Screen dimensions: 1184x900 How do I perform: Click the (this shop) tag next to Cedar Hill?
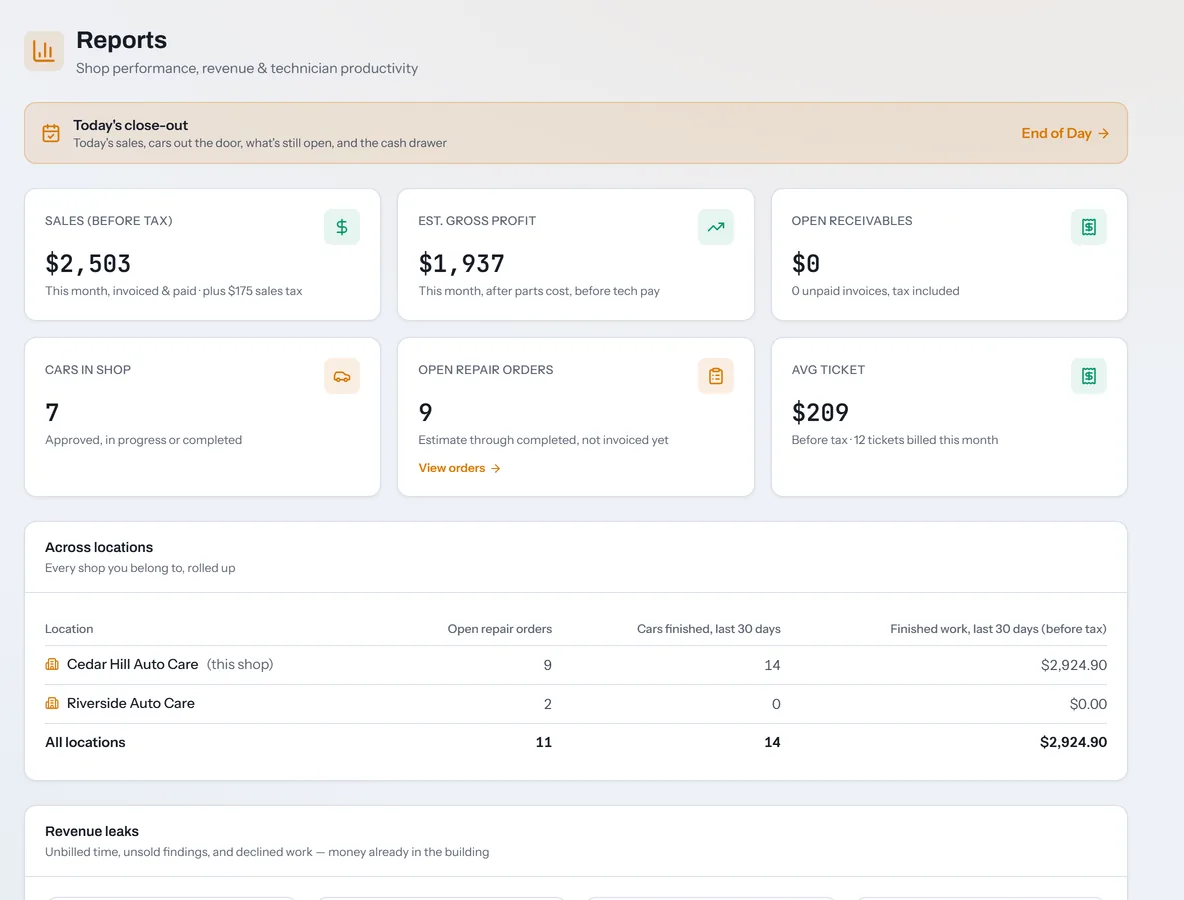coord(240,664)
